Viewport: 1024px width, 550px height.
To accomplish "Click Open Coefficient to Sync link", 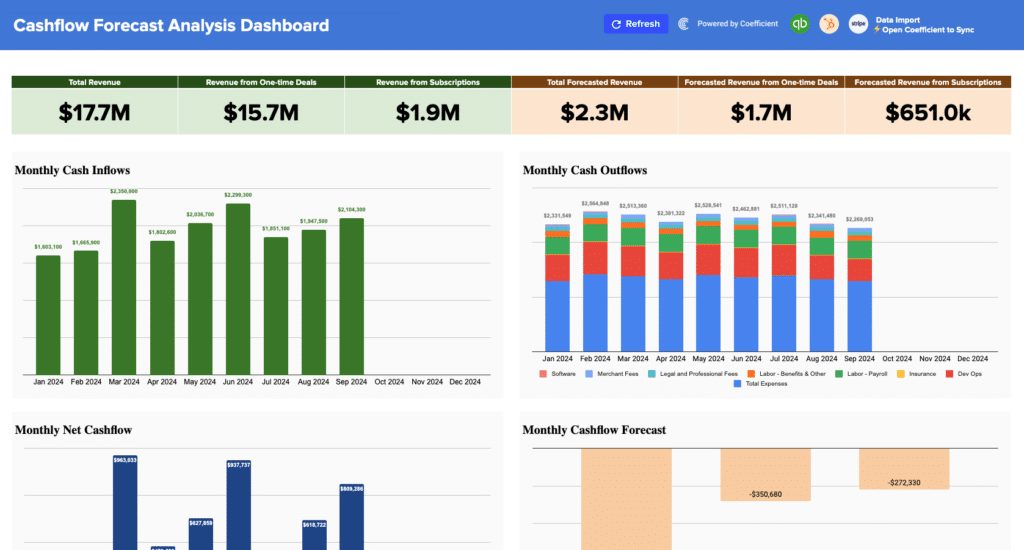I will point(928,30).
